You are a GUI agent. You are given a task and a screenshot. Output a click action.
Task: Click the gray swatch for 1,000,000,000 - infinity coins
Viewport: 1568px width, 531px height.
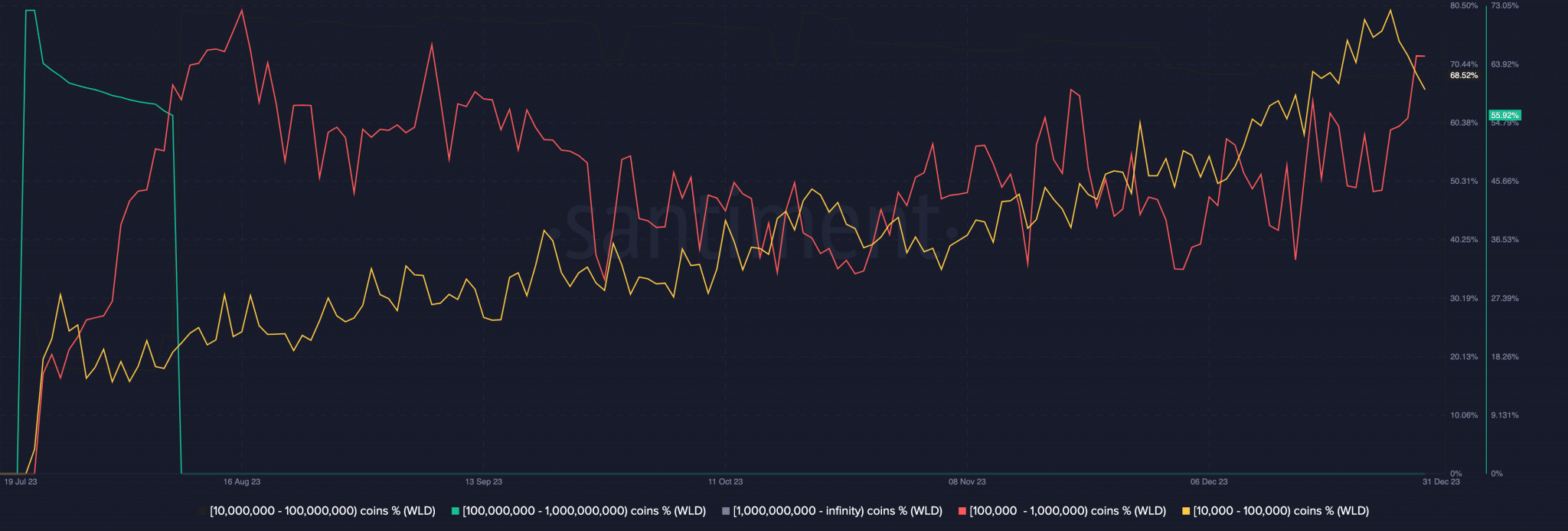tap(726, 511)
